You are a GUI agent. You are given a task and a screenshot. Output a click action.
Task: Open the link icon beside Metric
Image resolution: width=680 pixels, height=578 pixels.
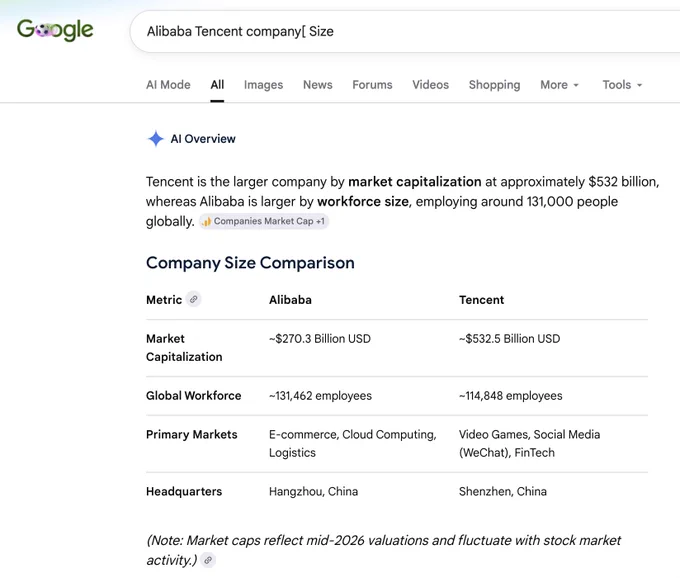(193, 299)
